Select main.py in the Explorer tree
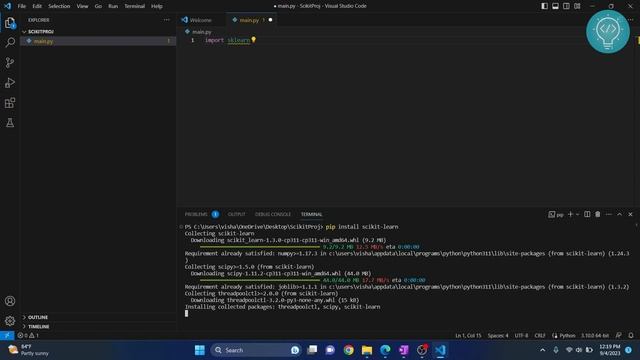 coord(98,41)
